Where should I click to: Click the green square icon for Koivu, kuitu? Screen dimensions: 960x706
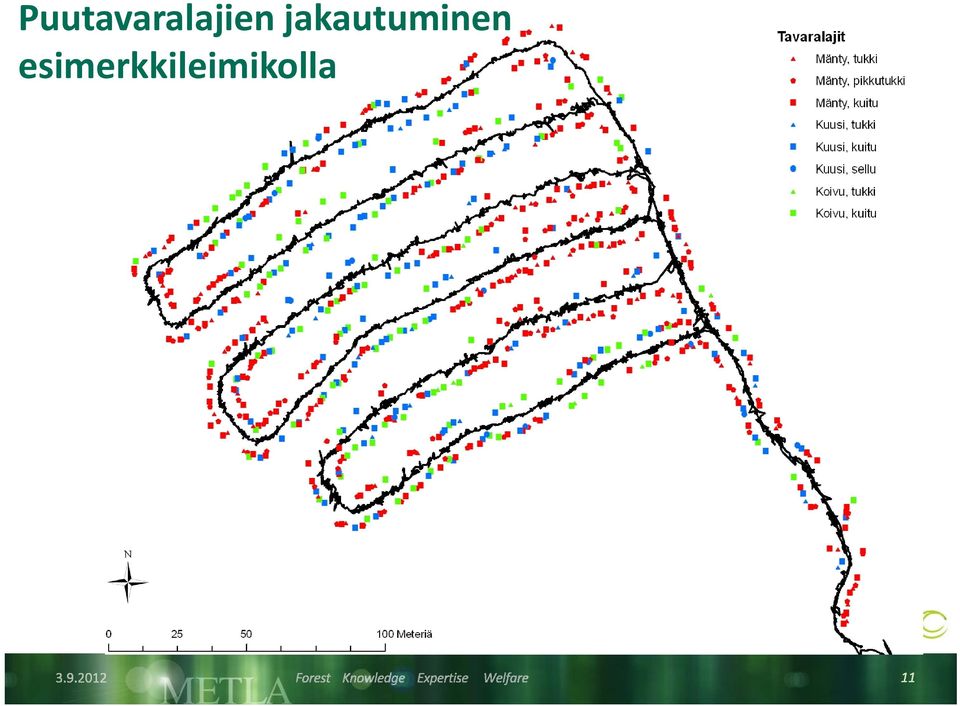(793, 213)
